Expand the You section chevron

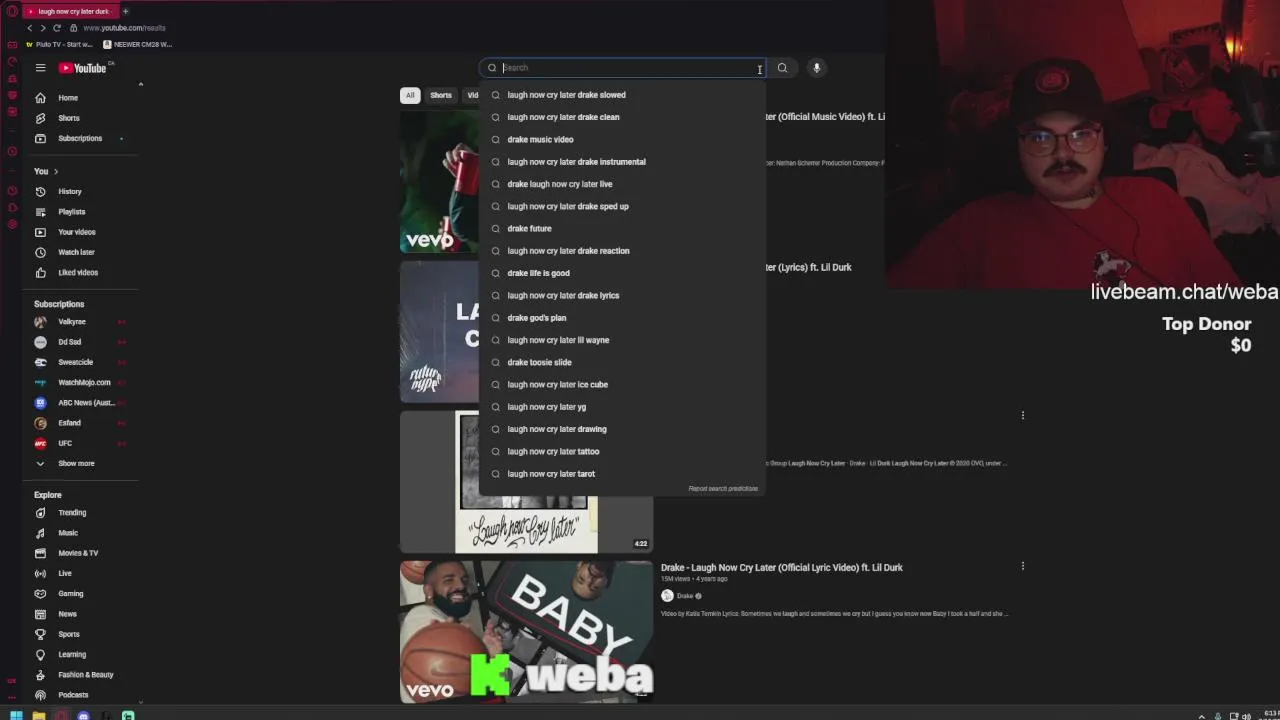point(55,171)
